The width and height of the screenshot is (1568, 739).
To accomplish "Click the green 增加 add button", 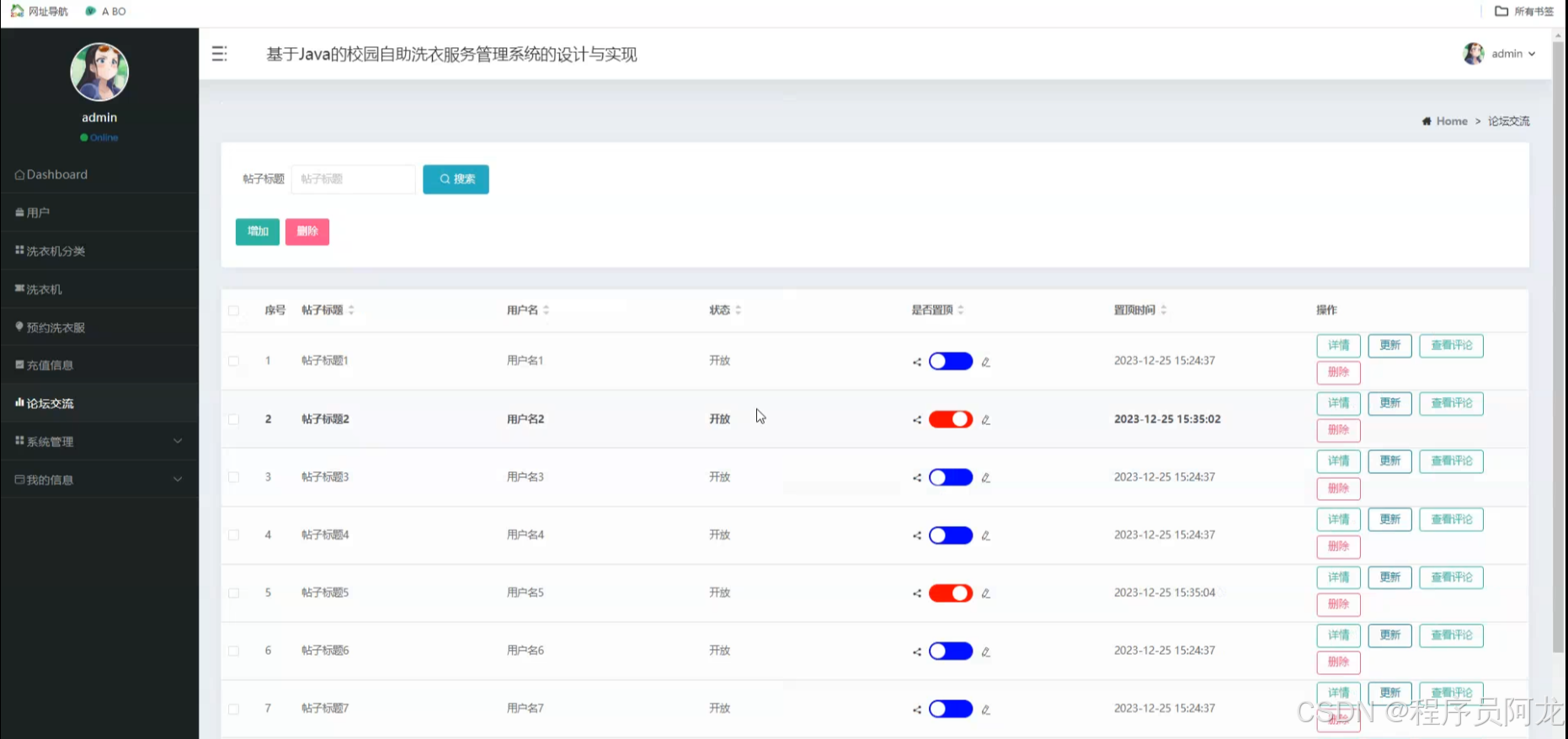I will coord(258,231).
